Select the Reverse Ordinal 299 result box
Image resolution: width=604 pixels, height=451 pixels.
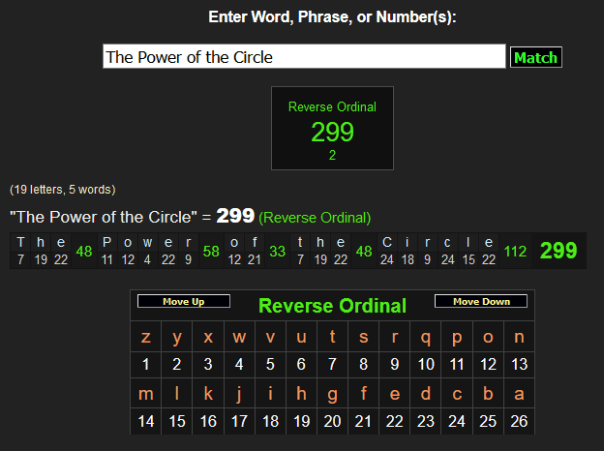332,127
